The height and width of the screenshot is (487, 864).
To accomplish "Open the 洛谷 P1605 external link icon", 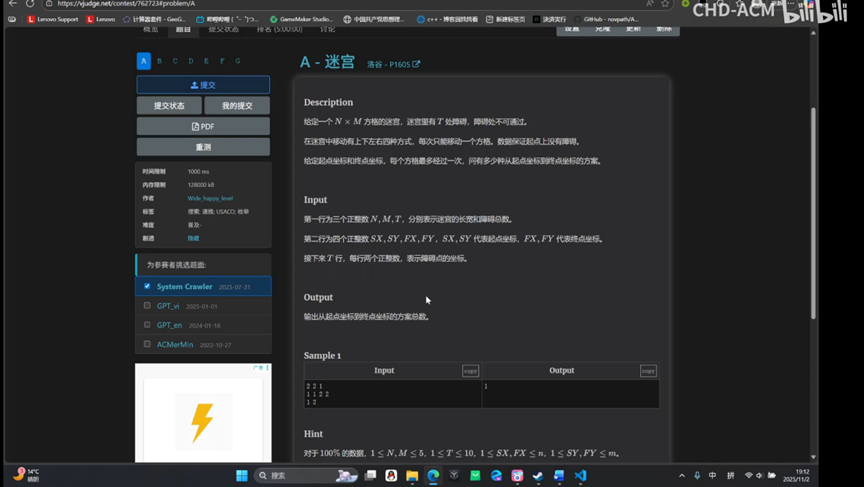I will click(416, 65).
